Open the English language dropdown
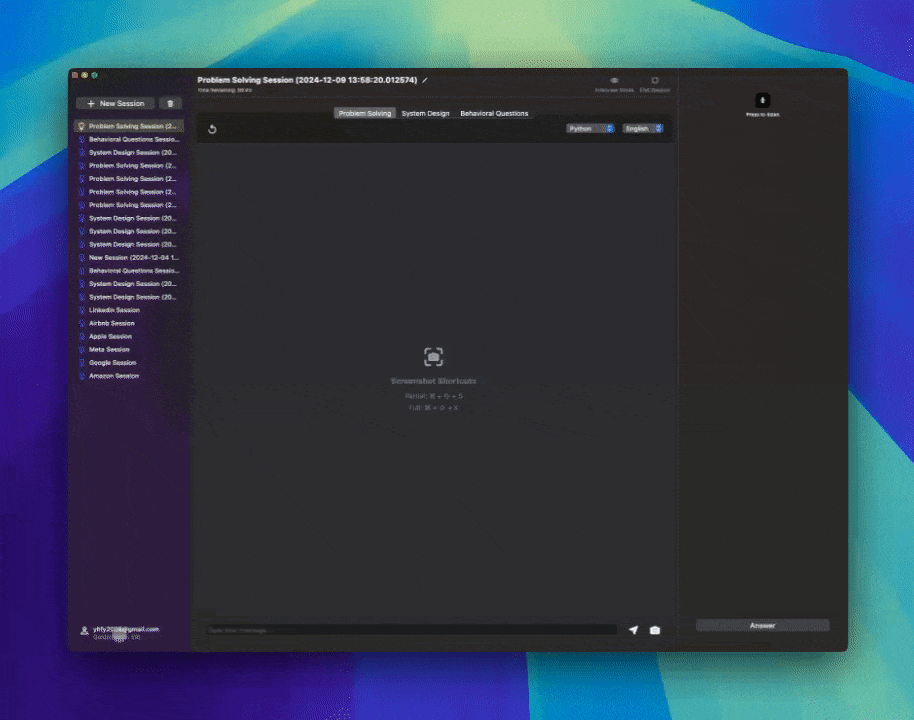The image size is (914, 720). [643, 128]
